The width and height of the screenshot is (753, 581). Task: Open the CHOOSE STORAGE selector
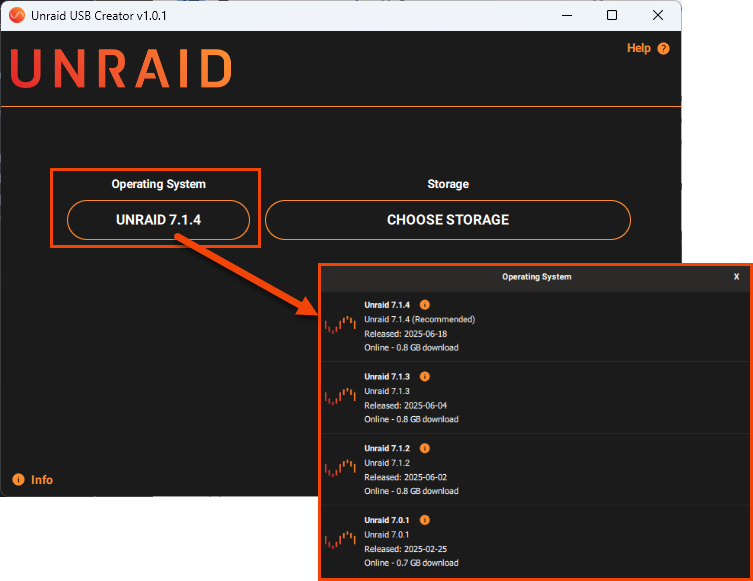point(447,220)
